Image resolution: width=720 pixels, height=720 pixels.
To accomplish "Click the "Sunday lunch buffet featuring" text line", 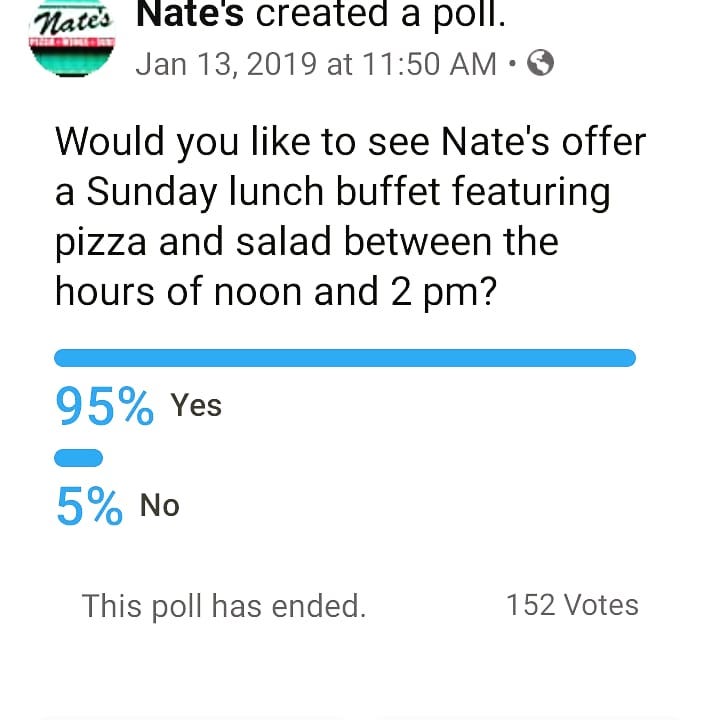I will 332,191.
